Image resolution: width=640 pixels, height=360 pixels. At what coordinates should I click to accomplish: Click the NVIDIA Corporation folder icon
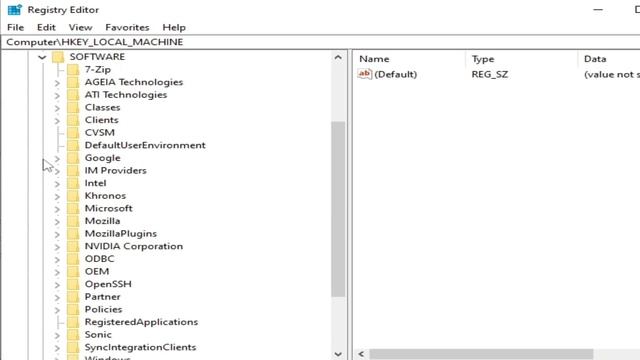click(73, 247)
